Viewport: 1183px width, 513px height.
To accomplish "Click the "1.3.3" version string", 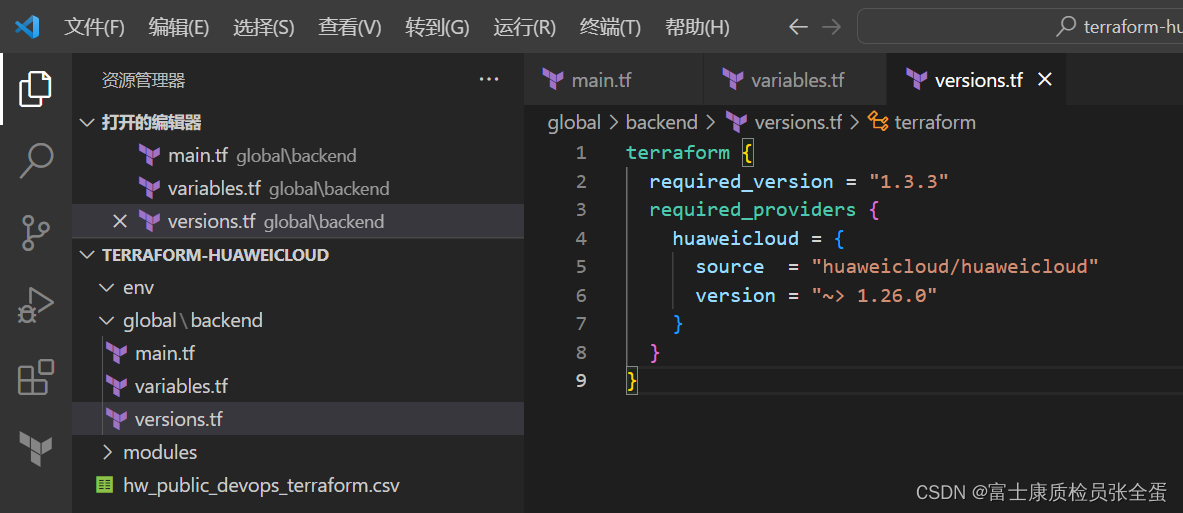I will coord(908,182).
